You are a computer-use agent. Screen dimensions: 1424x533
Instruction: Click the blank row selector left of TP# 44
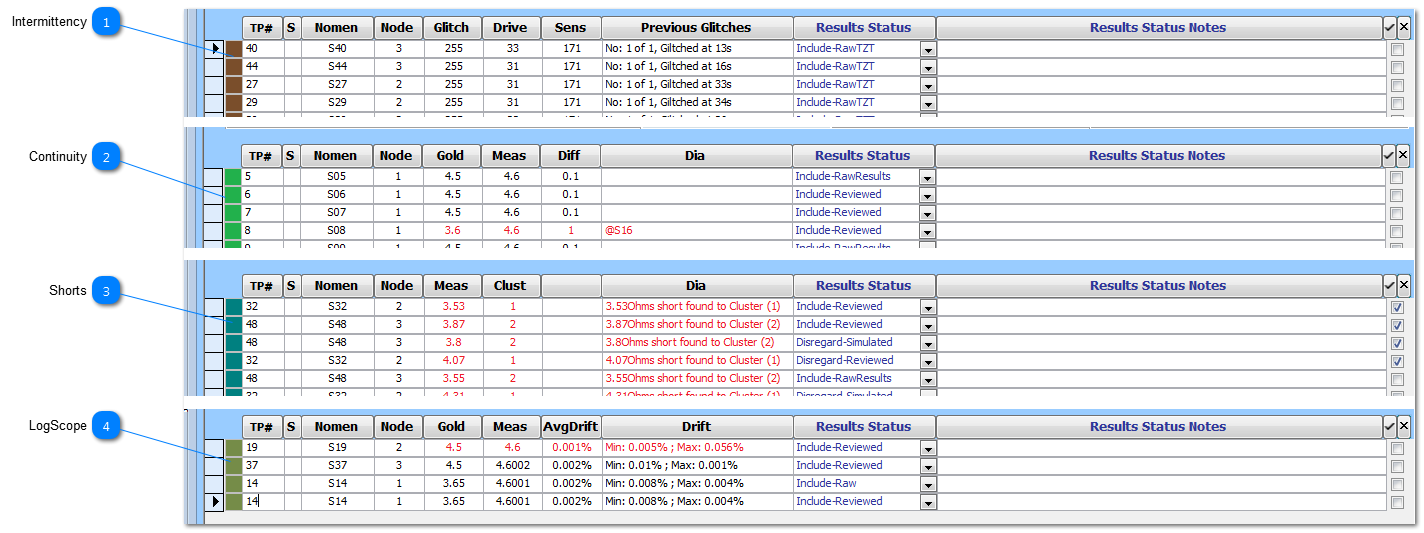(x=214, y=66)
